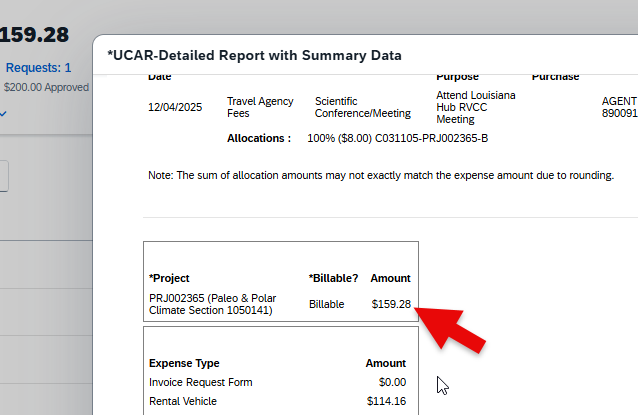Viewport: 638px width, 415px height.
Task: Click the rounding note text
Action: click(x=380, y=175)
